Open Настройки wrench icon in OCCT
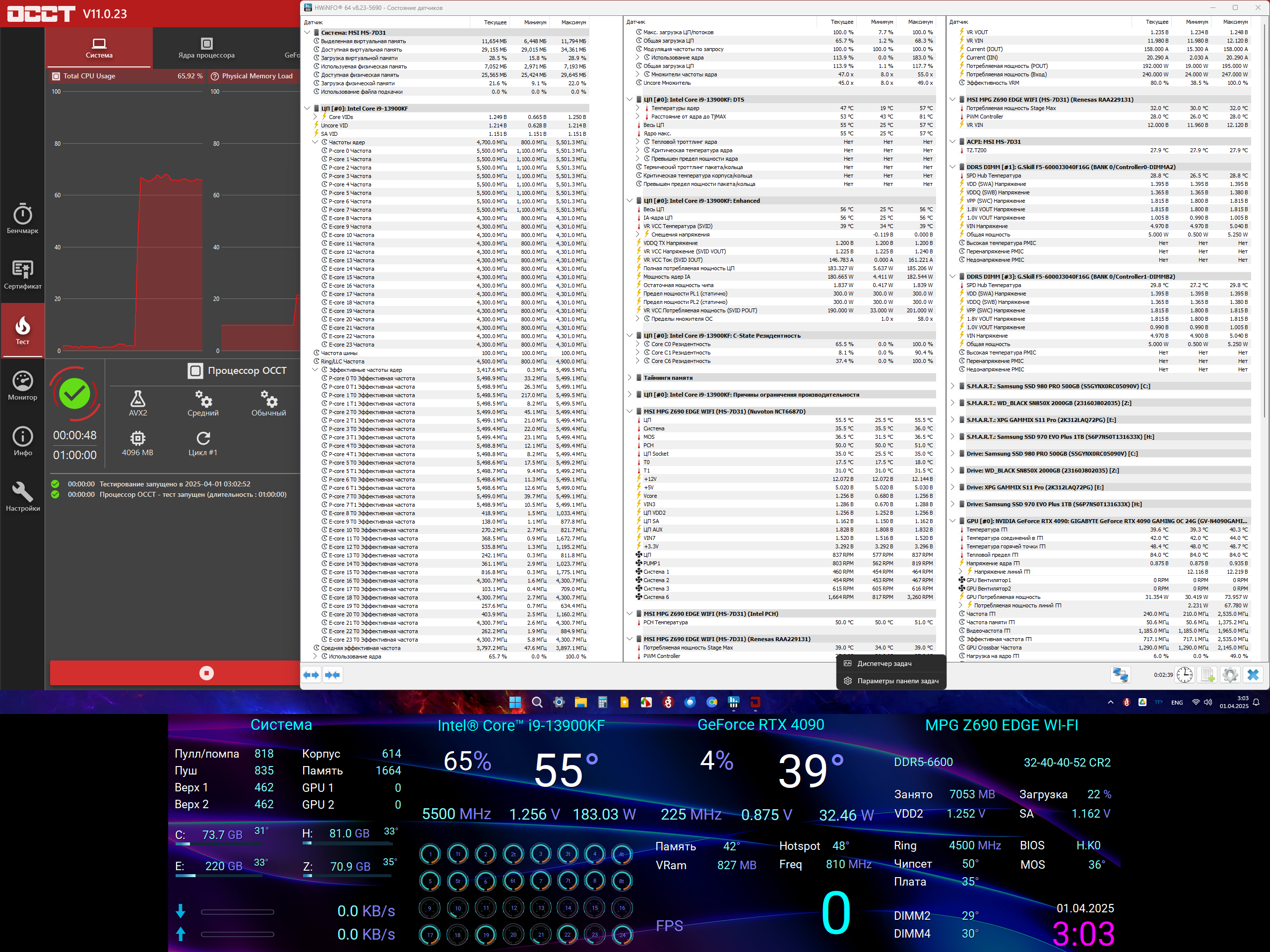This screenshot has height=952, width=1270. pyautogui.click(x=22, y=496)
